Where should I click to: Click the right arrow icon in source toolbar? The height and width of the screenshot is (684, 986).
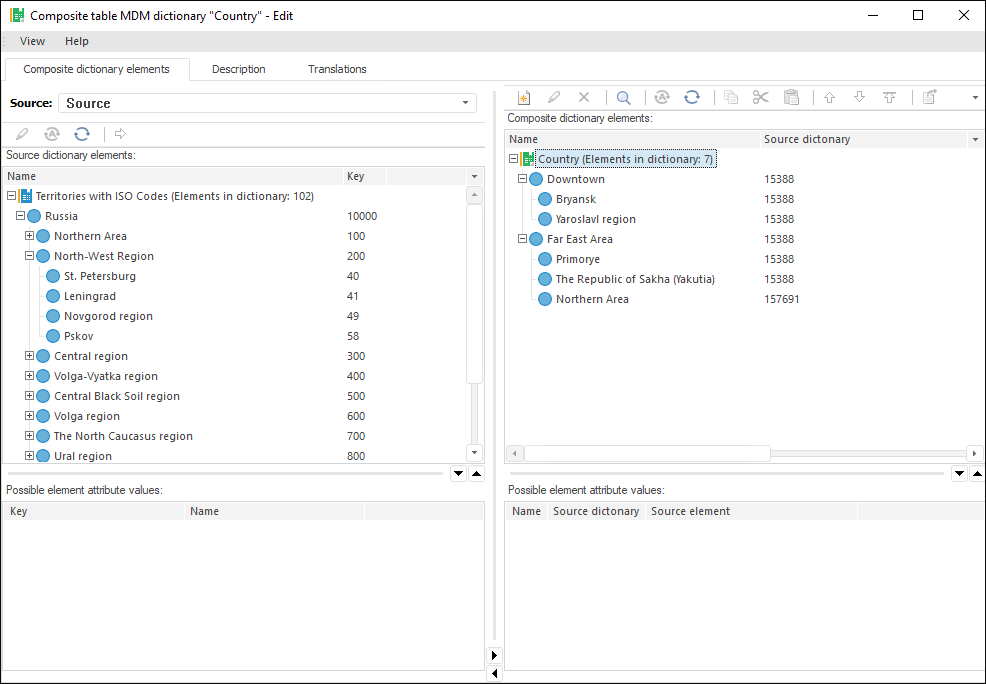coord(121,133)
